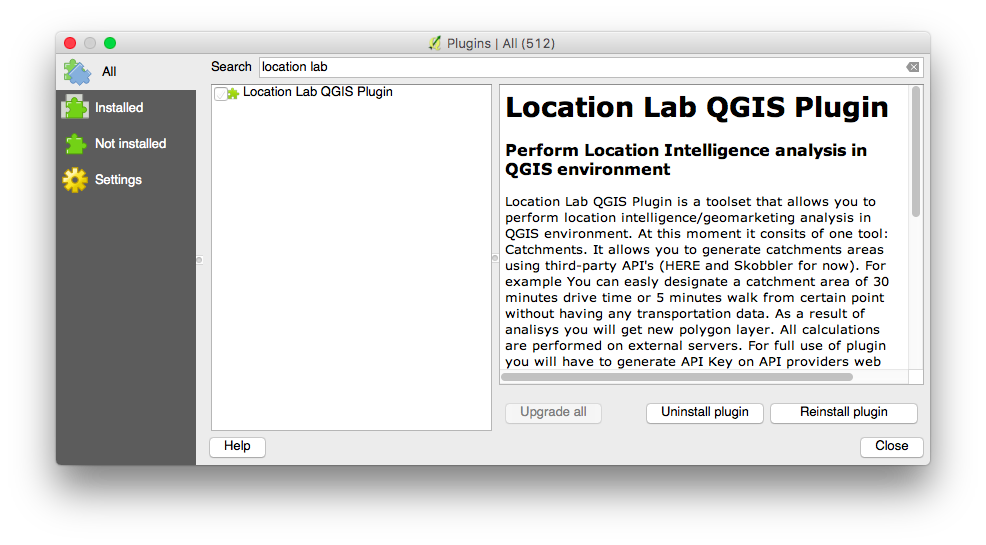
Task: Focus the Search input containing location lab
Action: 591,67
